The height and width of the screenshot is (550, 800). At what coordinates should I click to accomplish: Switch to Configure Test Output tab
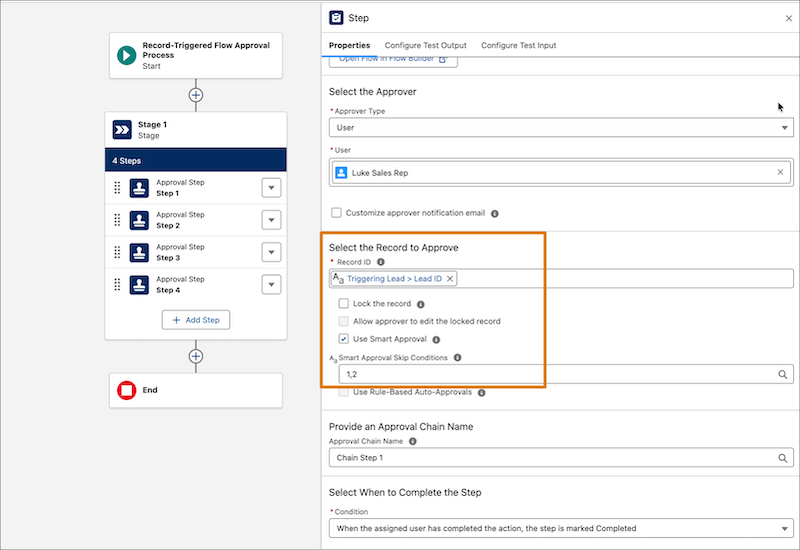pyautogui.click(x=426, y=45)
